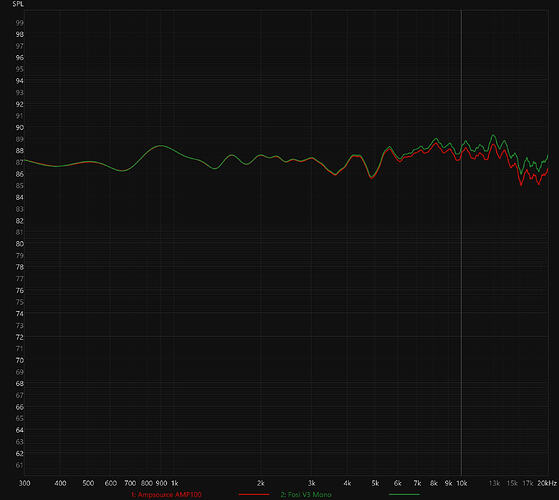Click the SPL axis title

18,4
